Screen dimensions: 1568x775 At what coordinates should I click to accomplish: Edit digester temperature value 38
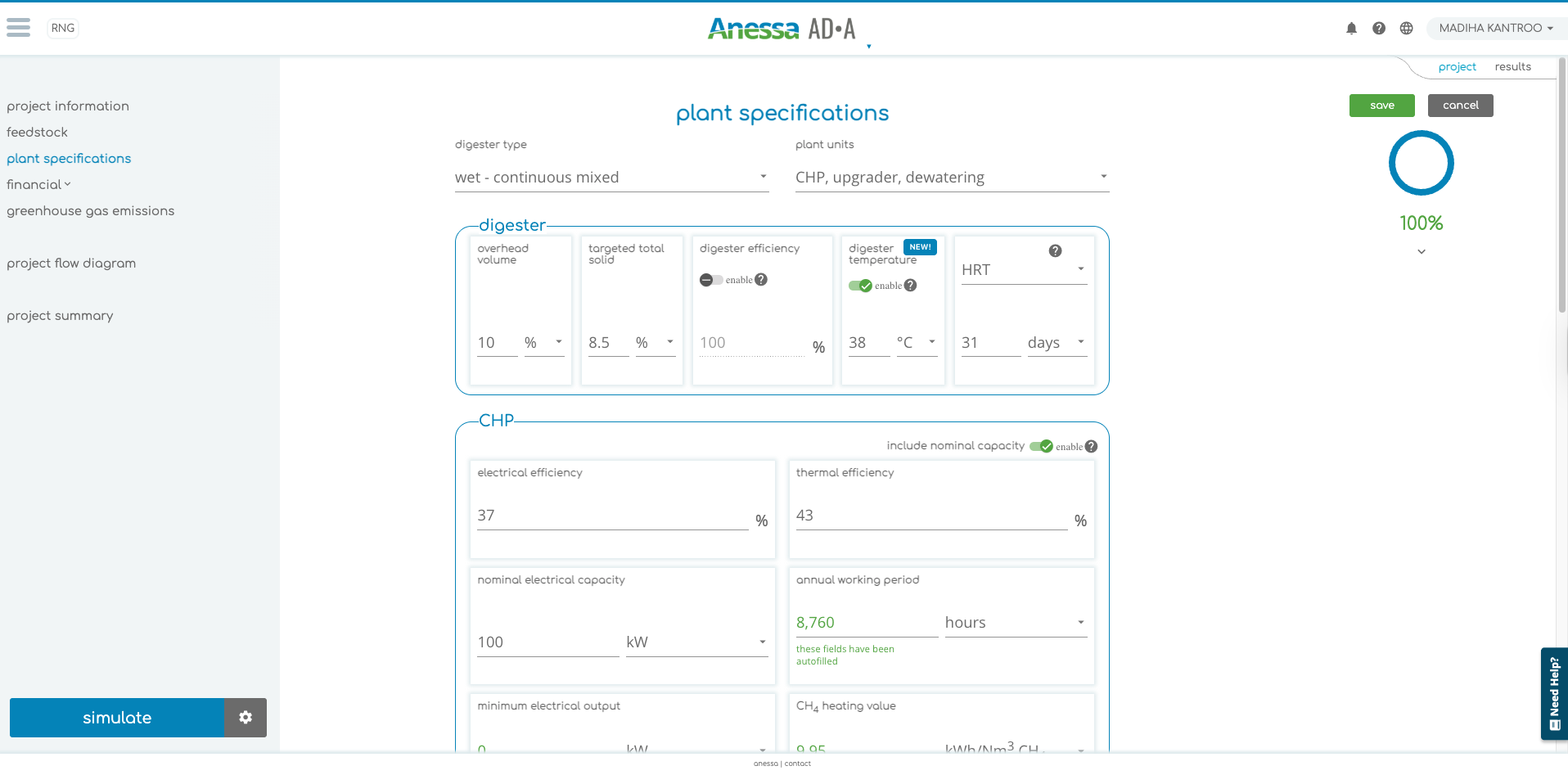pos(869,343)
